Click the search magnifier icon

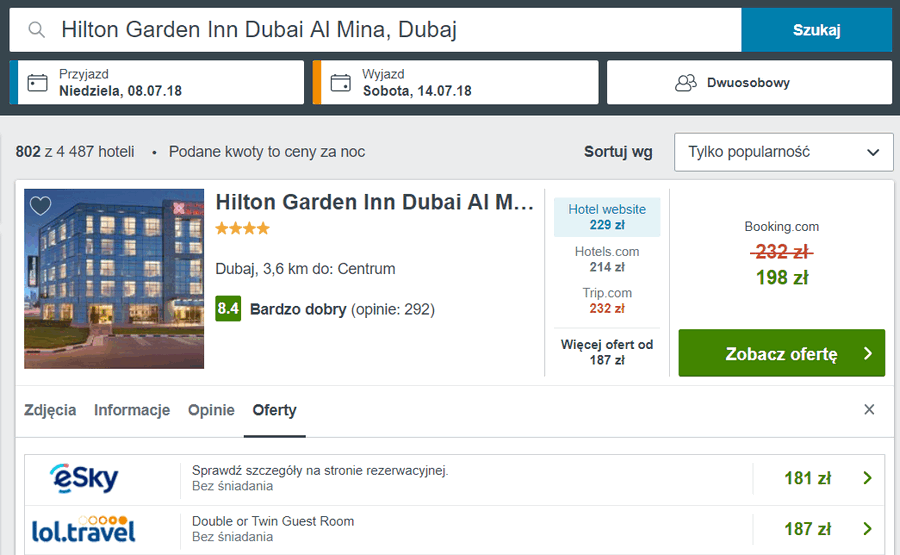pos(36,30)
